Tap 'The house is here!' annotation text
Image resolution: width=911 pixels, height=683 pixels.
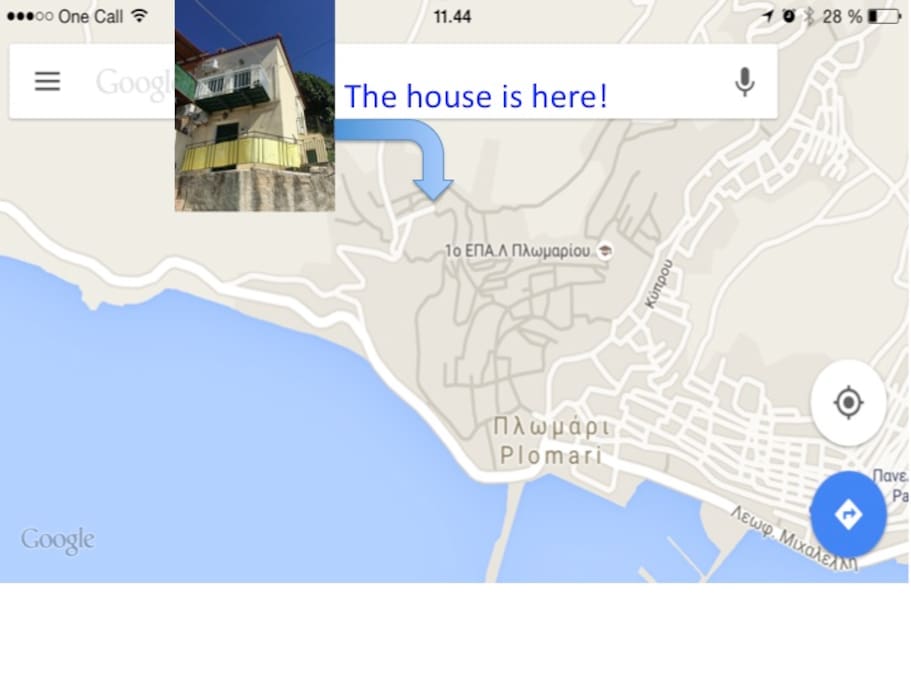pos(476,96)
